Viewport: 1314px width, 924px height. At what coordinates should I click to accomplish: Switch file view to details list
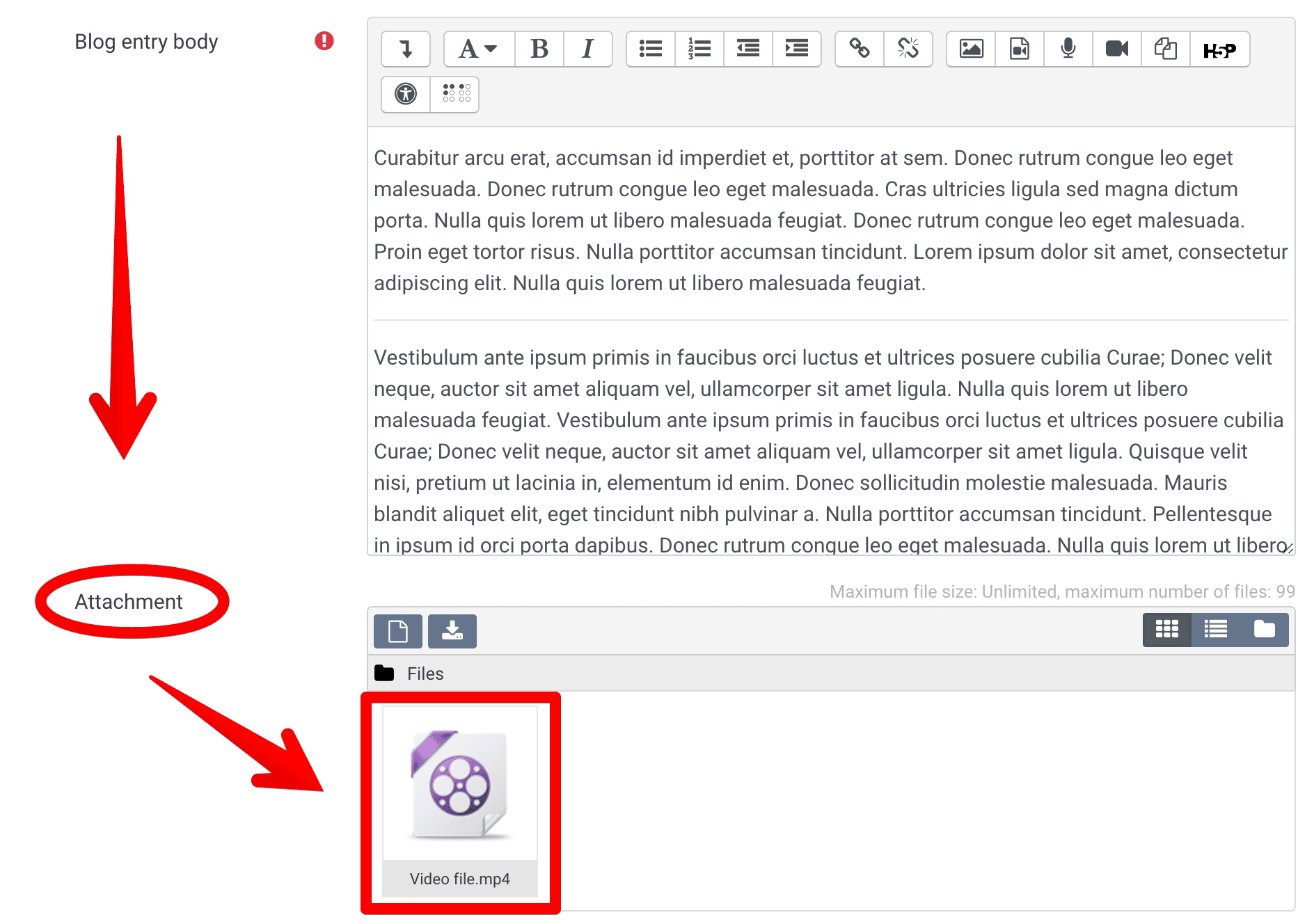pos(1216,630)
